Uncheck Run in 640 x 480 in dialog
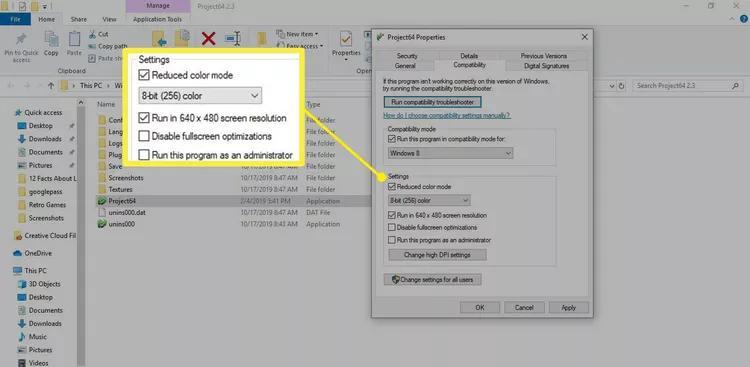 pos(392,215)
